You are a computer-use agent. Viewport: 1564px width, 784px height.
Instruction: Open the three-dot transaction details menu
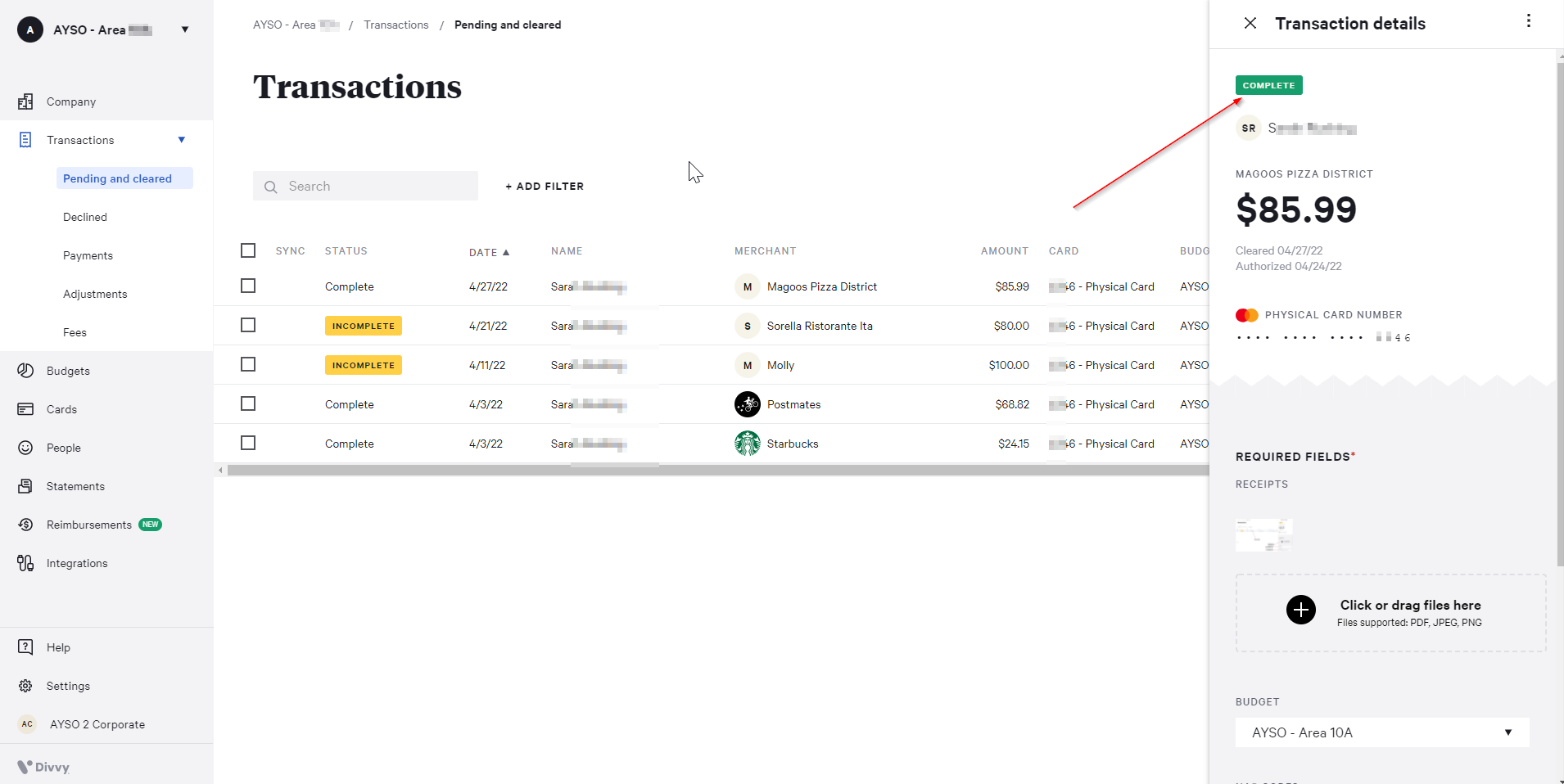point(1528,21)
